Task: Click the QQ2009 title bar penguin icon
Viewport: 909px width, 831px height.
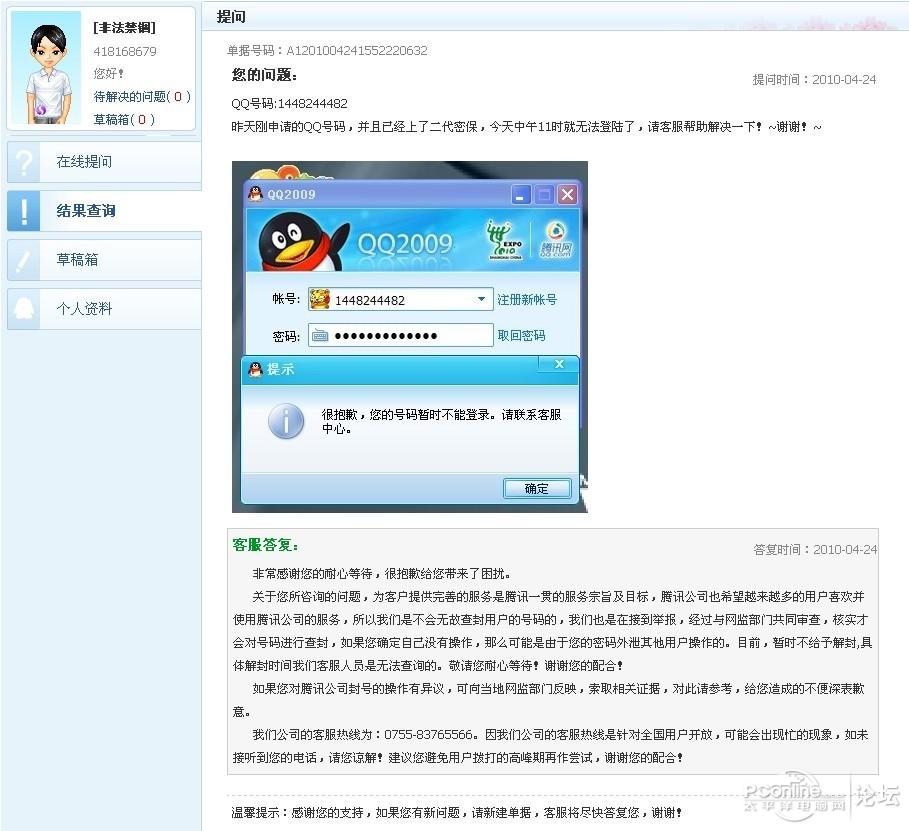Action: click(255, 194)
